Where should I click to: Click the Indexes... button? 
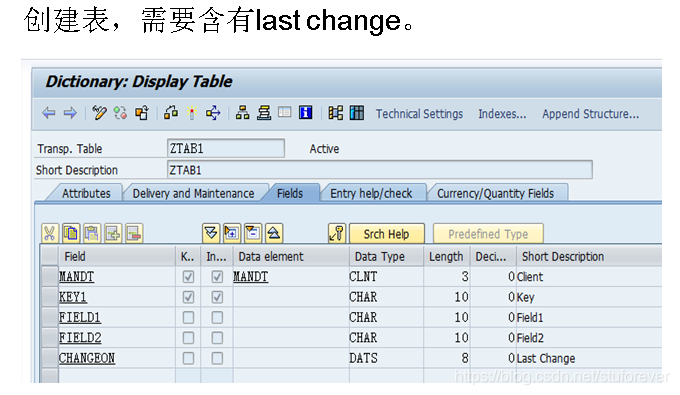[x=502, y=114]
